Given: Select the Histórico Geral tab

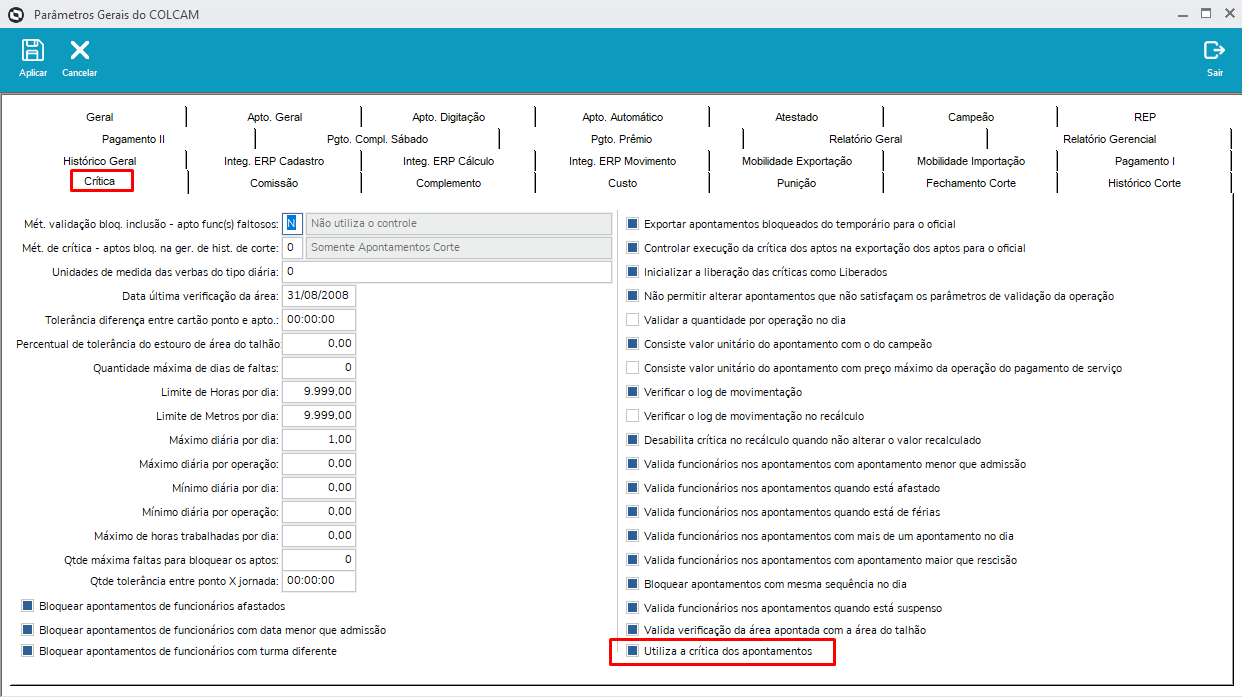Looking at the screenshot, I should click(x=100, y=161).
